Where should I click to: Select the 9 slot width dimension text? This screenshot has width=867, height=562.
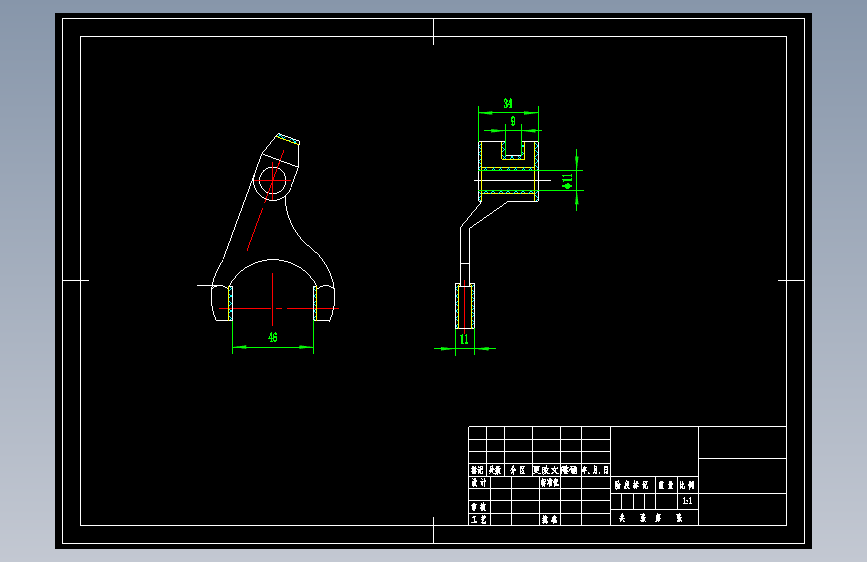click(513, 121)
